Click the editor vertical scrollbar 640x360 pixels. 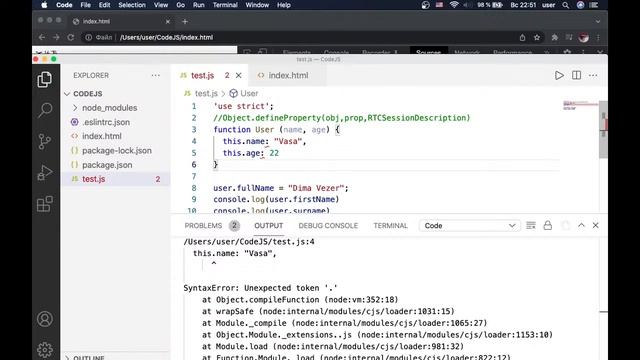(x=604, y=129)
